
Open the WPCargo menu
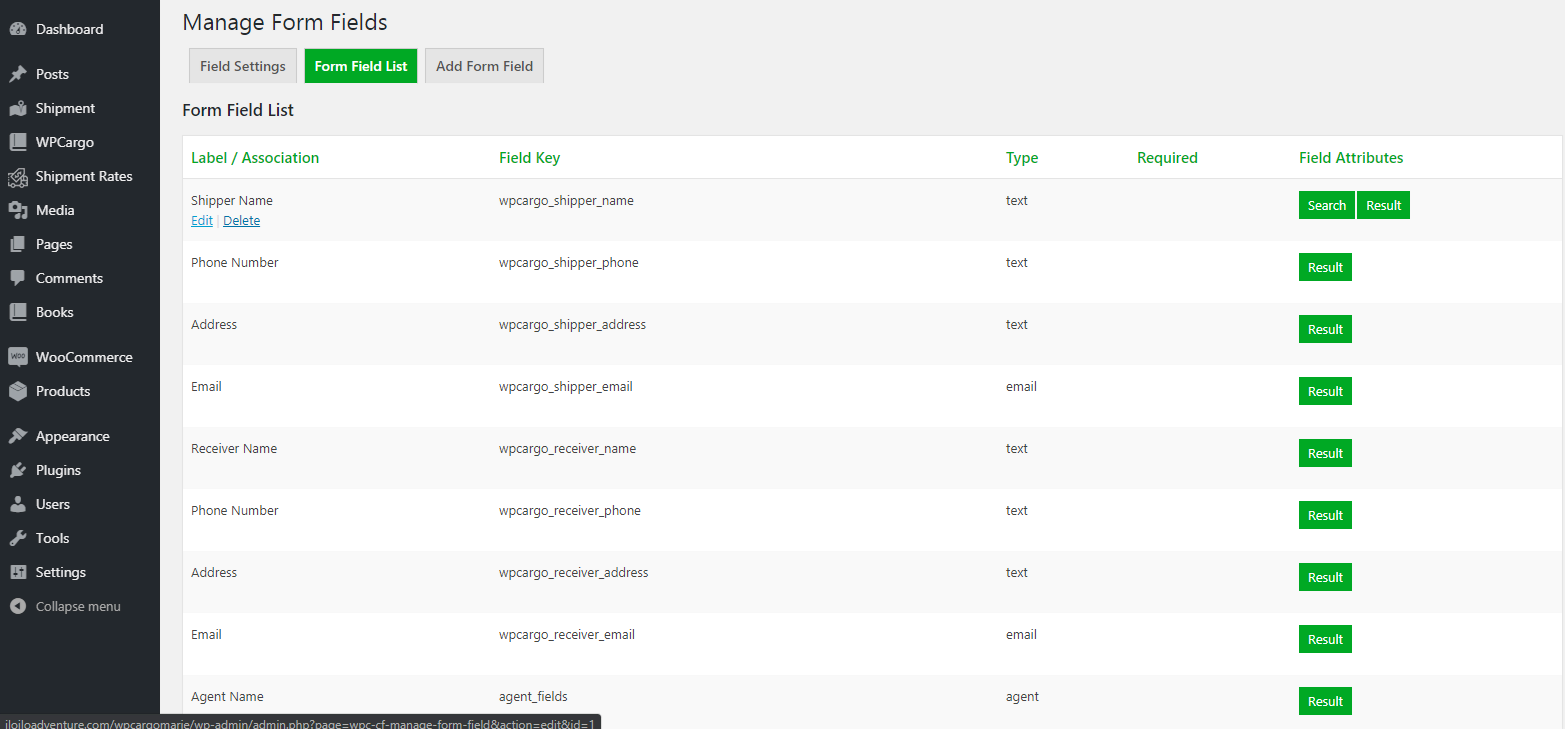click(80, 142)
